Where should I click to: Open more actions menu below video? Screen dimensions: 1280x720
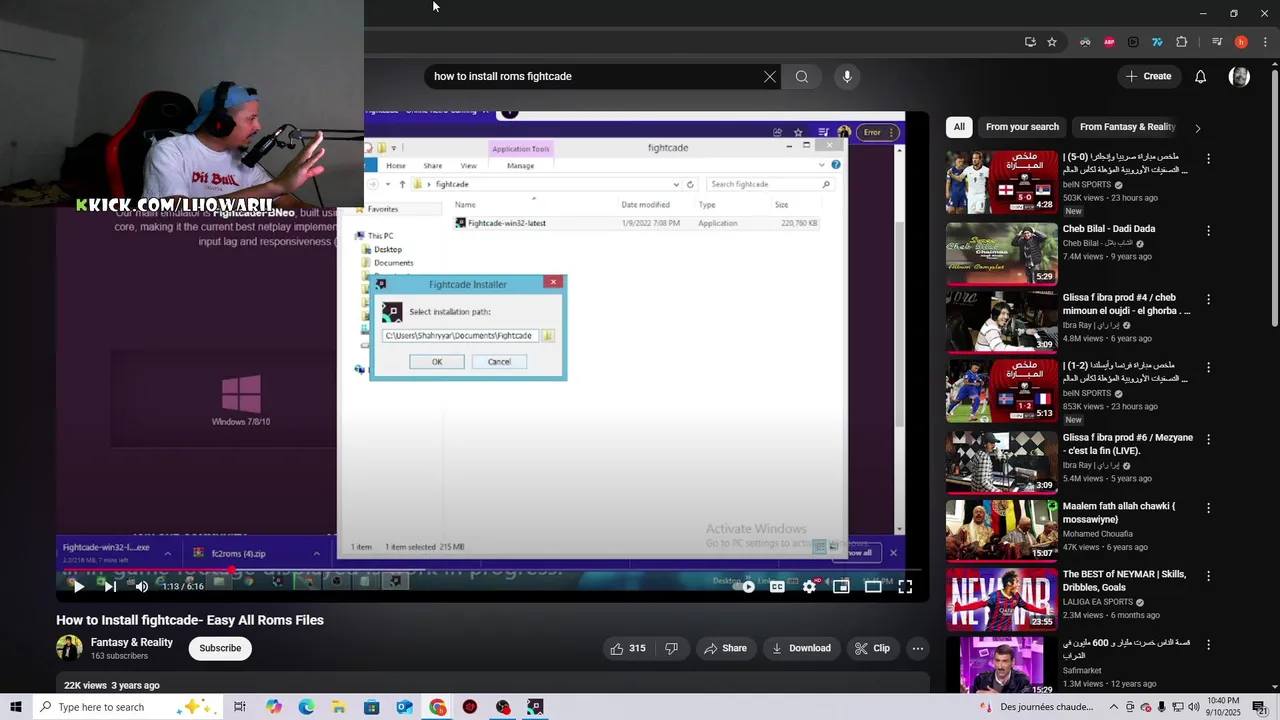pos(917,648)
